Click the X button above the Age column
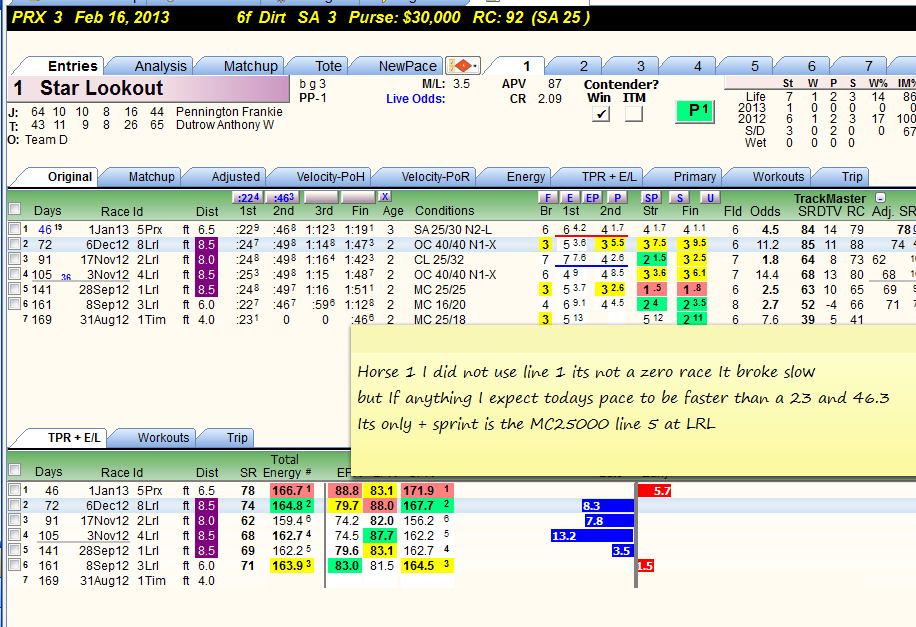Viewport: 916px width, 627px height. (x=384, y=197)
